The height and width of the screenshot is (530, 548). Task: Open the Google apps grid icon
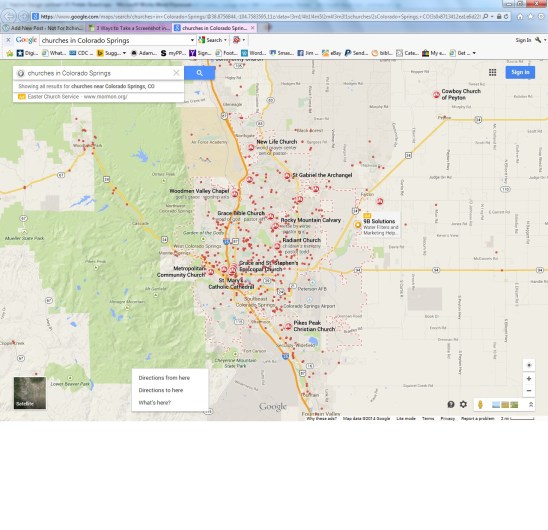tap(492, 72)
